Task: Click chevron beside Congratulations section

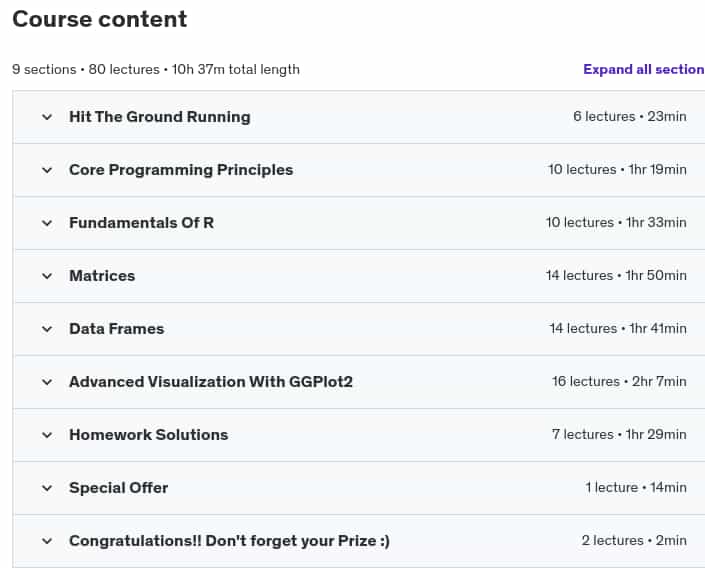Action: (x=47, y=541)
